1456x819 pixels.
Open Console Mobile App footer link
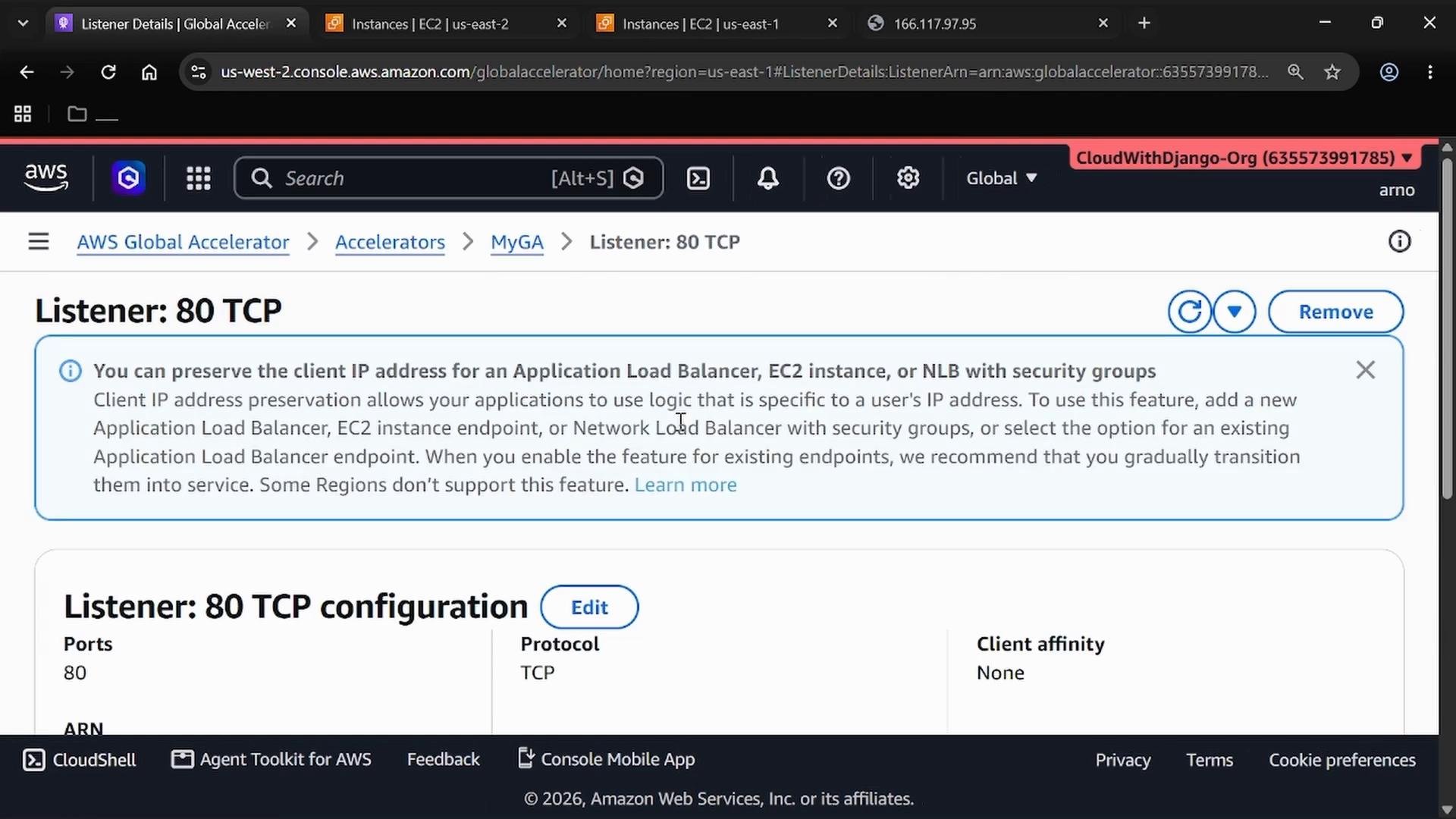click(607, 760)
